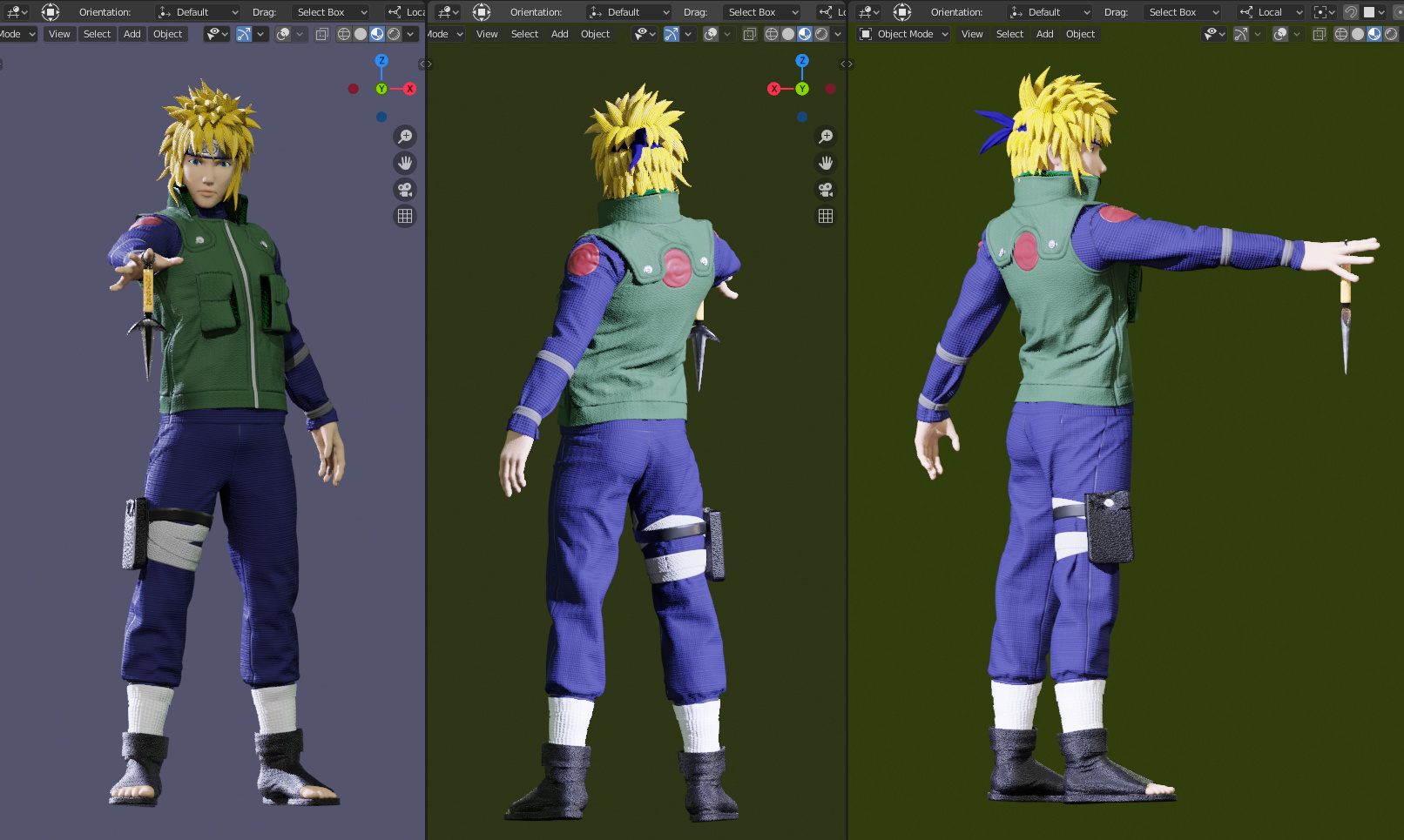Enable snapping magnet in right viewport

[x=1351, y=12]
